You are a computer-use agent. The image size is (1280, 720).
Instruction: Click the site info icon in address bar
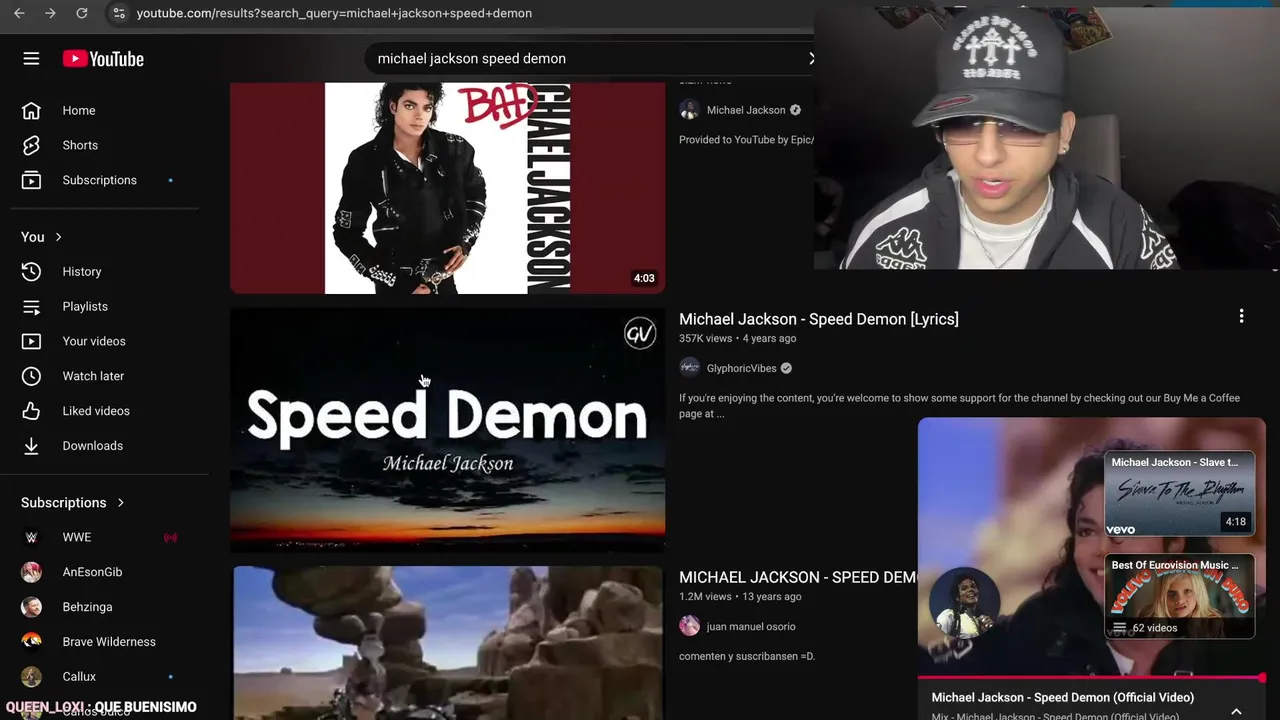(x=118, y=13)
